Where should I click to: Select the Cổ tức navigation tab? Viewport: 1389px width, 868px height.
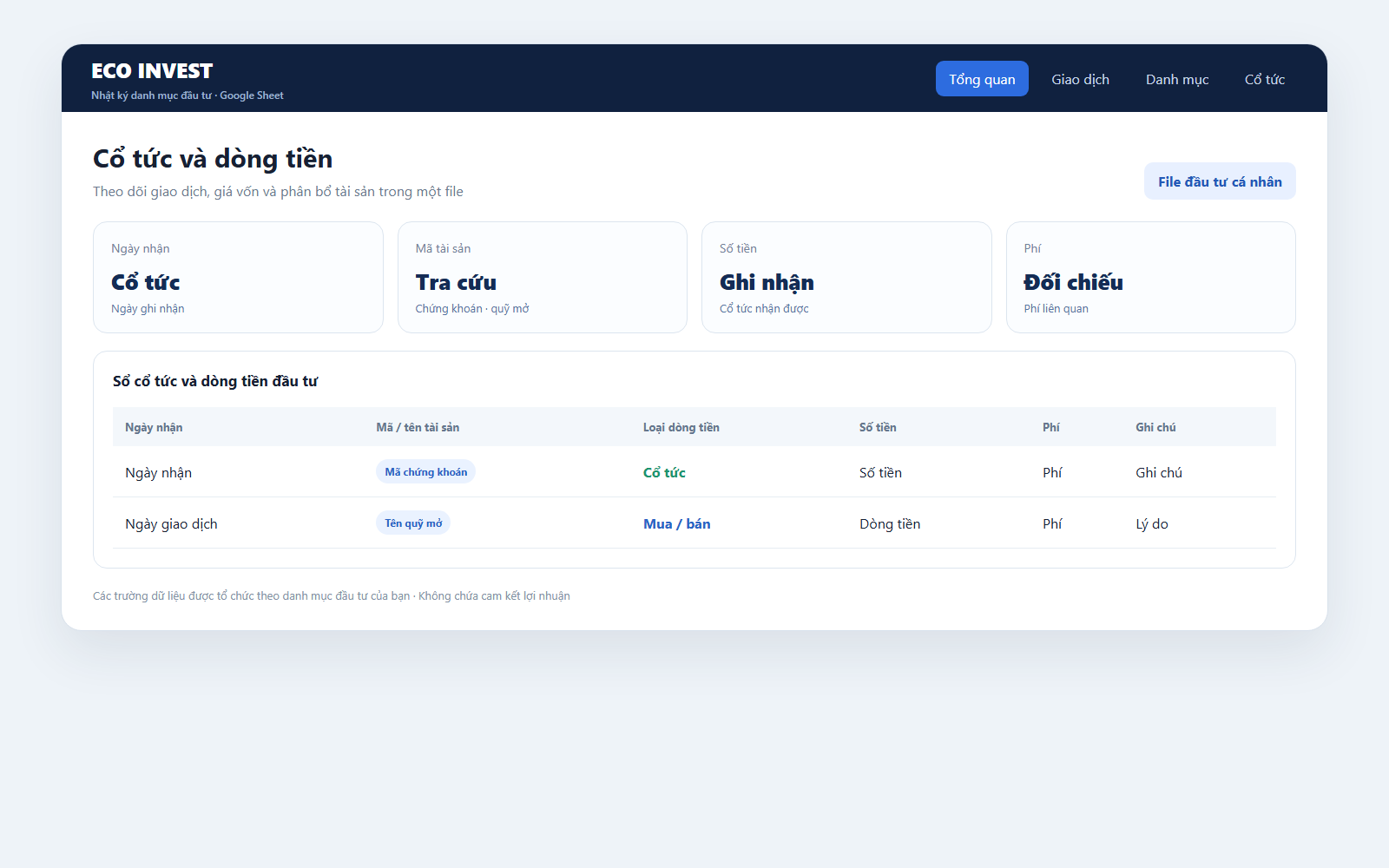(x=1265, y=79)
